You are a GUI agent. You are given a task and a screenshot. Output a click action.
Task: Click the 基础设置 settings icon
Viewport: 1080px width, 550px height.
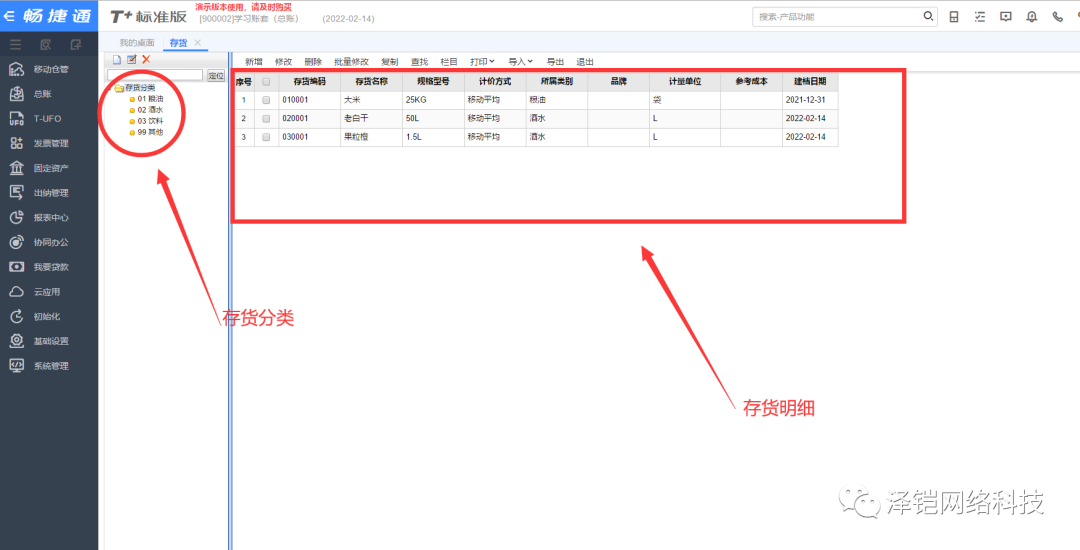point(18,341)
